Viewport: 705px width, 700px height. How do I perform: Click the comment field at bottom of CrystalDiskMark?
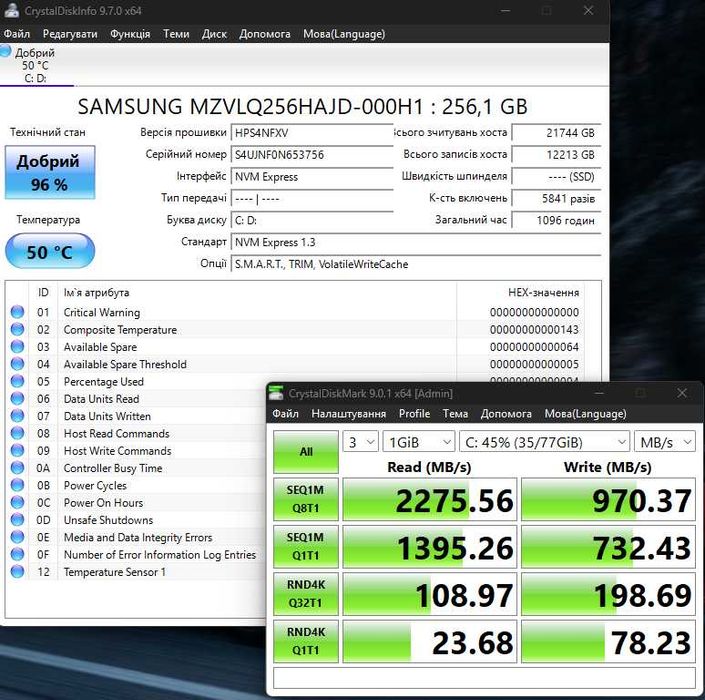[484, 678]
